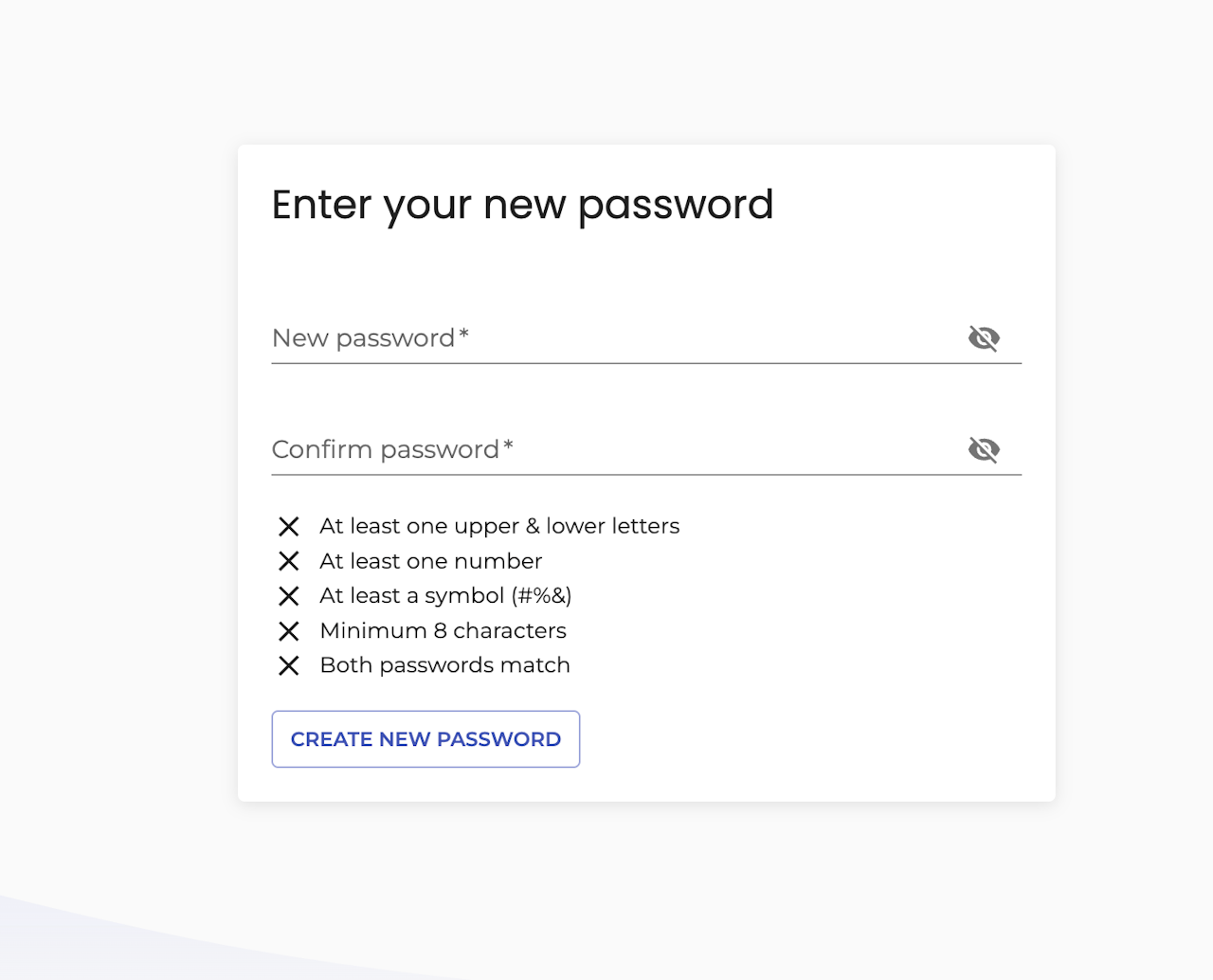Viewport: 1213px width, 980px height.
Task: Click the word New in the first field label
Action: point(300,338)
